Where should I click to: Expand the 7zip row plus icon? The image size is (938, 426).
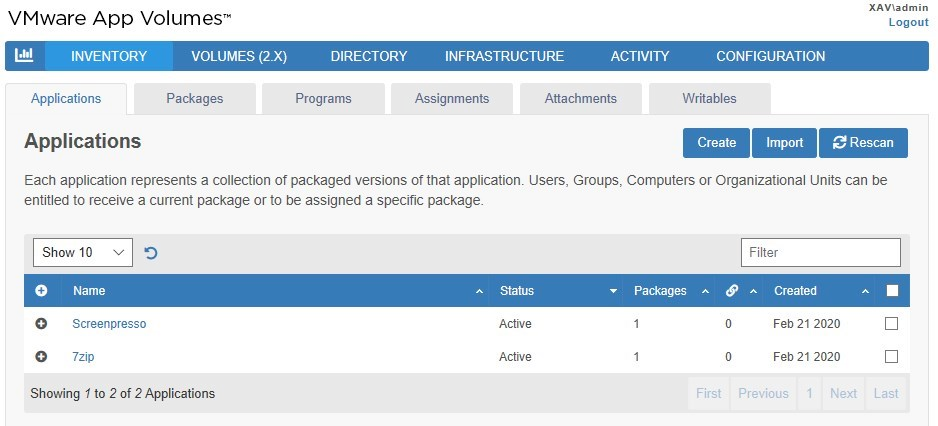click(41, 357)
